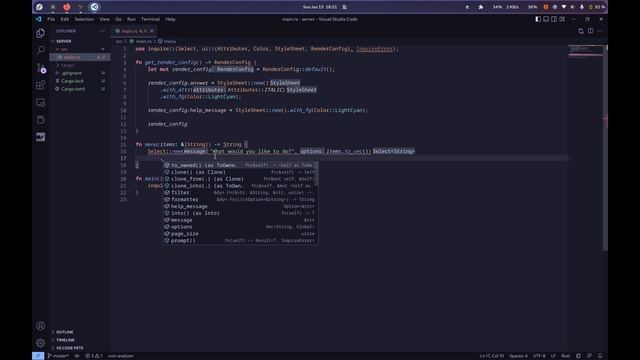Open the .gitignore file
Viewport: 640px width, 360px height.
80,73
